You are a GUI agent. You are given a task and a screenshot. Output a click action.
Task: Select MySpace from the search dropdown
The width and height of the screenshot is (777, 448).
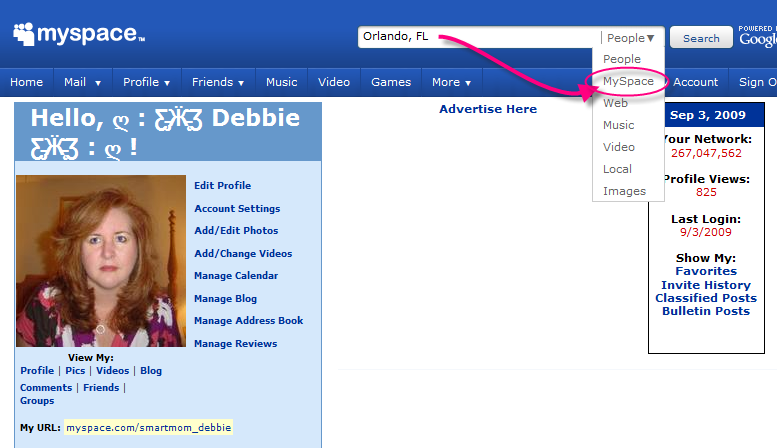click(628, 81)
